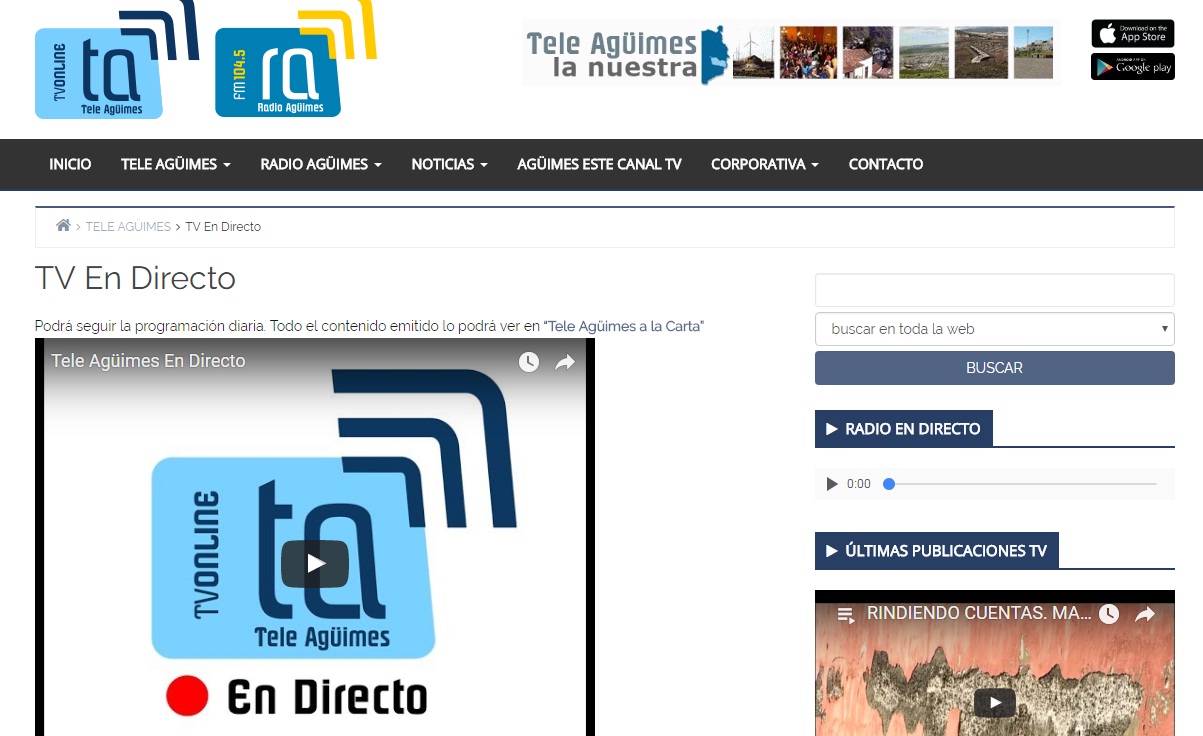The height and width of the screenshot is (736, 1203).
Task: Click the Tele Agüimes En Directo video title
Action: (x=148, y=361)
